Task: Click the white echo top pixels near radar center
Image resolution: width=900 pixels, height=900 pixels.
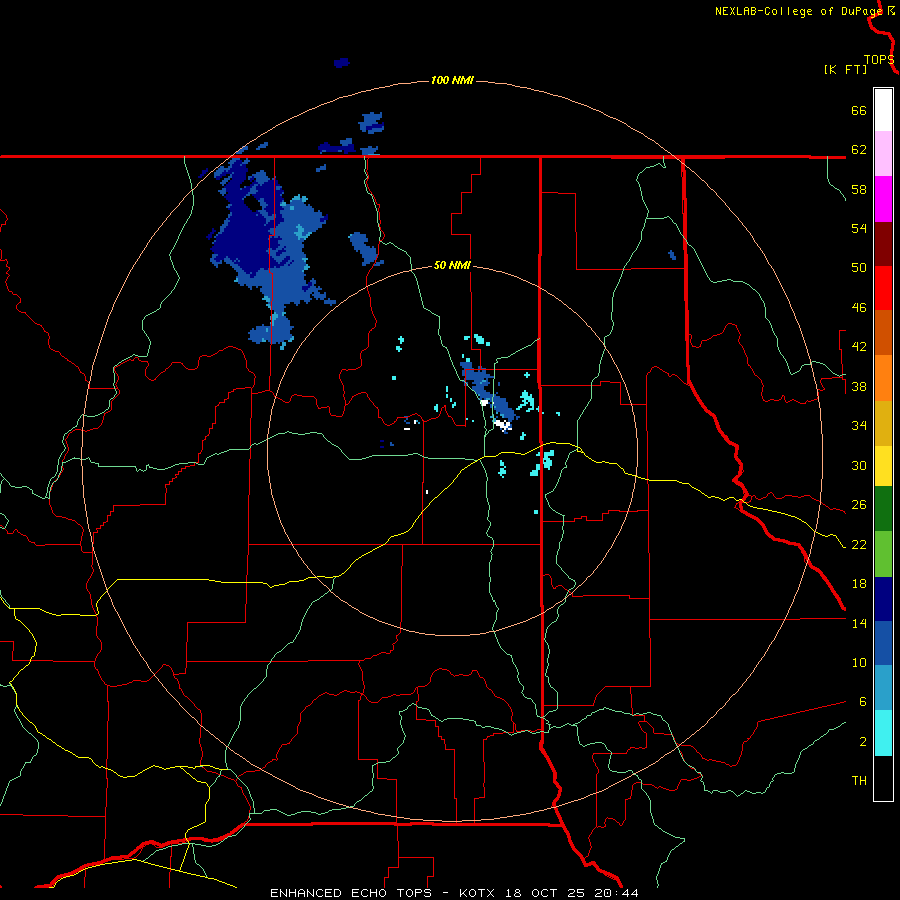Action: [503, 425]
